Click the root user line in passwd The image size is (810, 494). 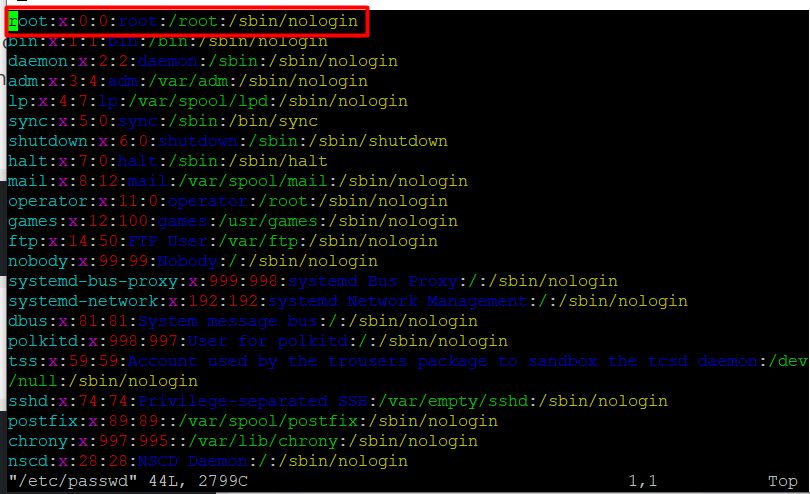[x=183, y=21]
